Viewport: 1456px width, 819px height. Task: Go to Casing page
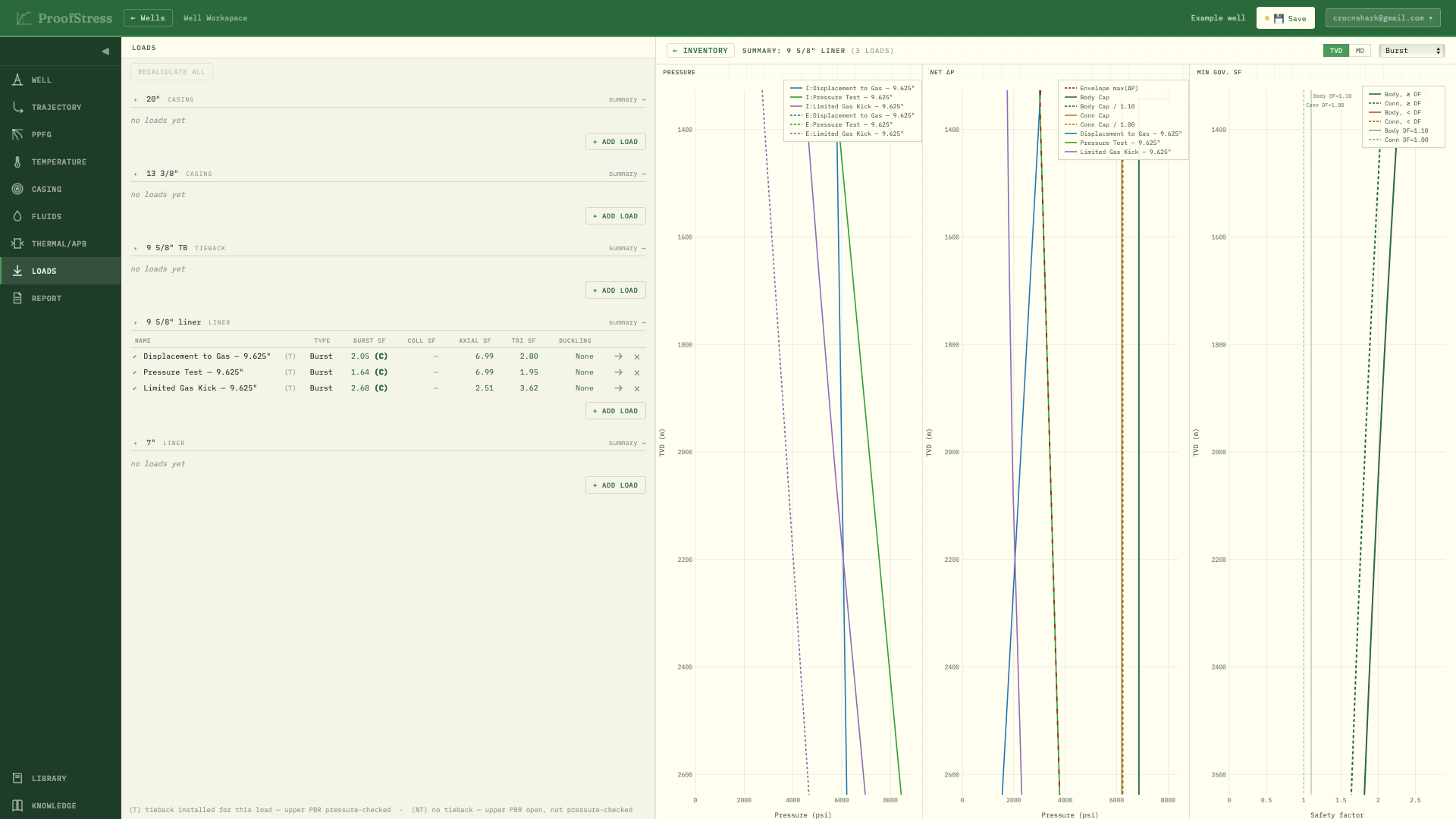tap(61, 189)
